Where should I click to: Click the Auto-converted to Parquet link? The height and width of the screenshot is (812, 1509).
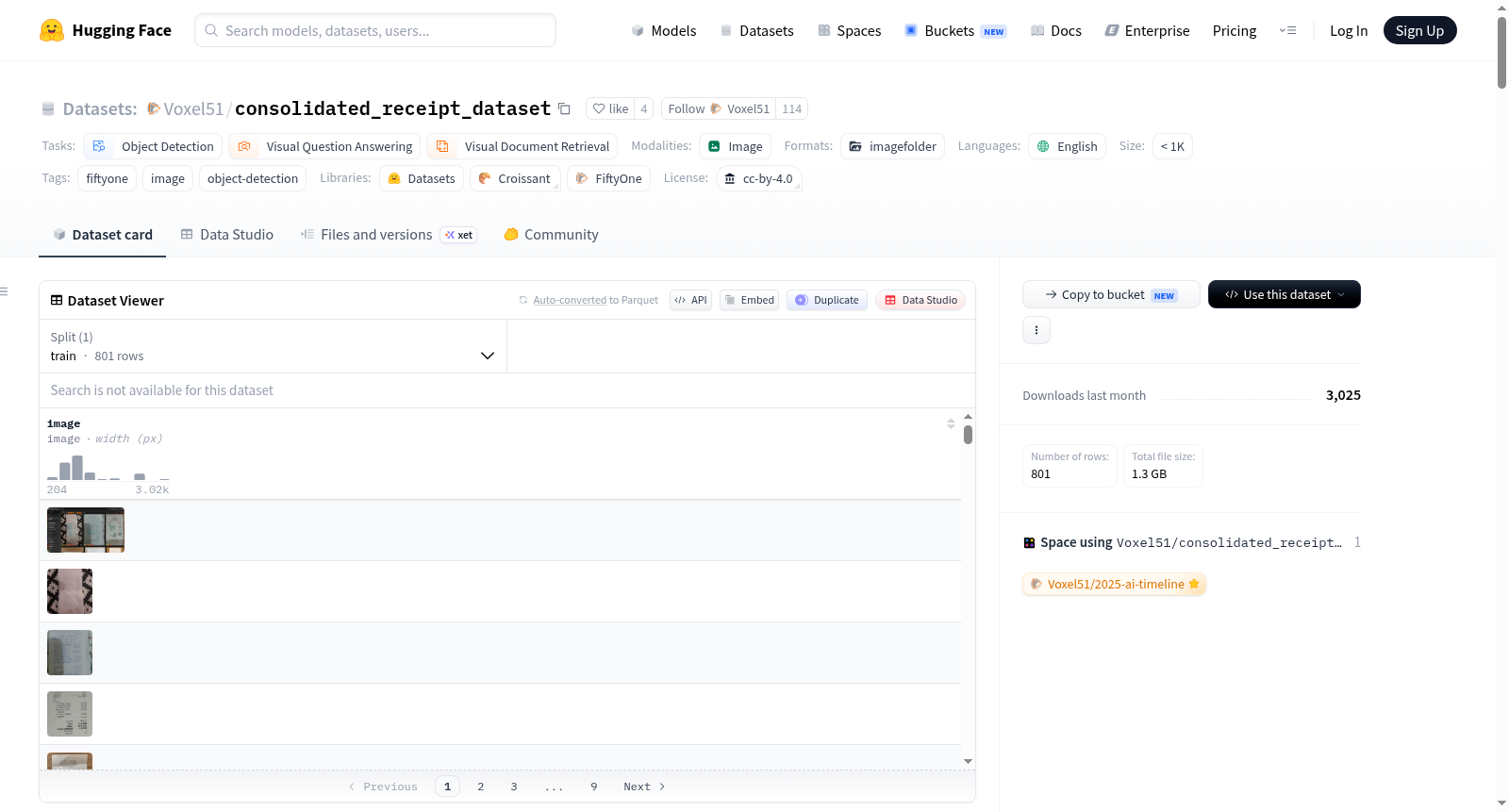(x=589, y=300)
